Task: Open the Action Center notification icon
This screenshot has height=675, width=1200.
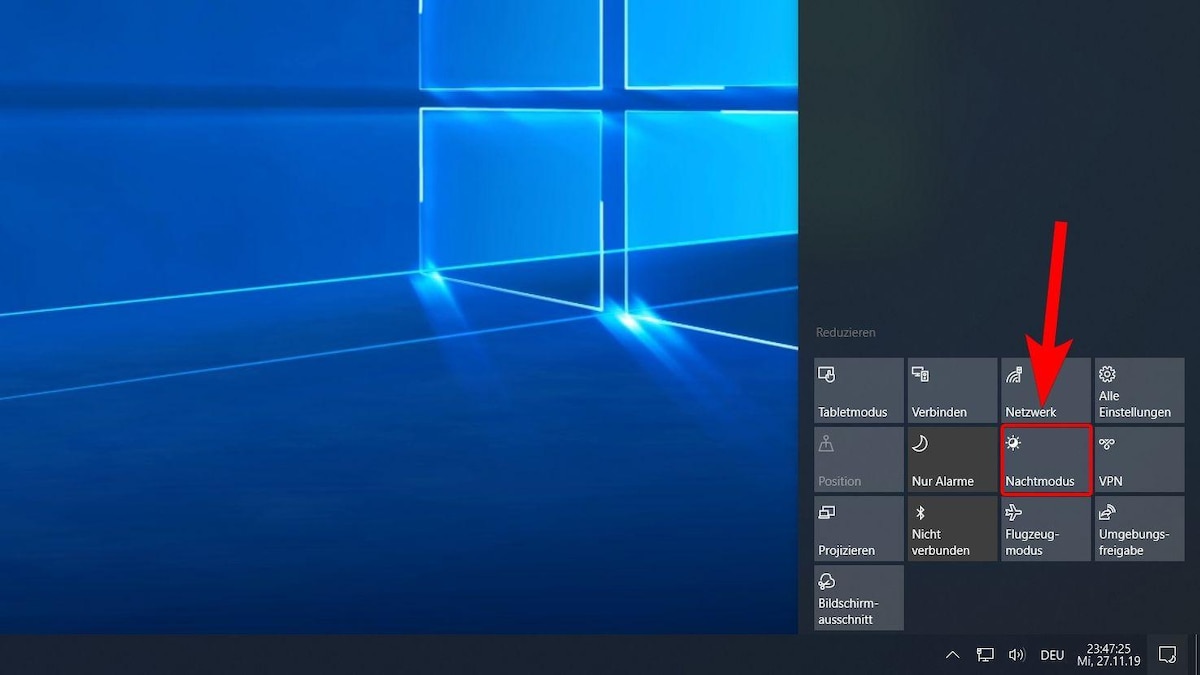Action: [x=1166, y=655]
